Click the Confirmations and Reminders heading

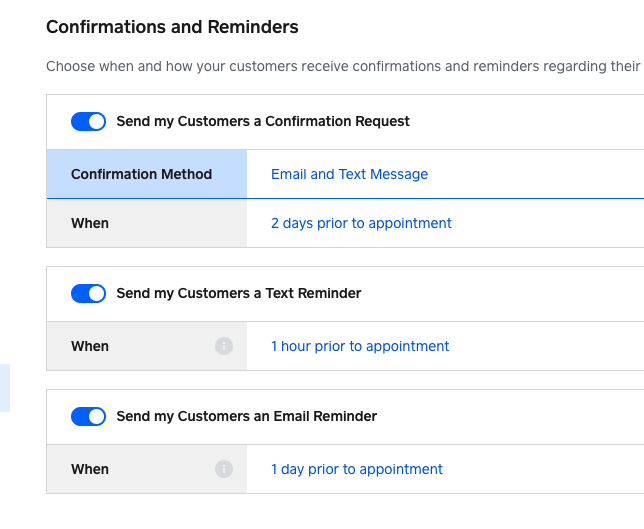(172, 27)
